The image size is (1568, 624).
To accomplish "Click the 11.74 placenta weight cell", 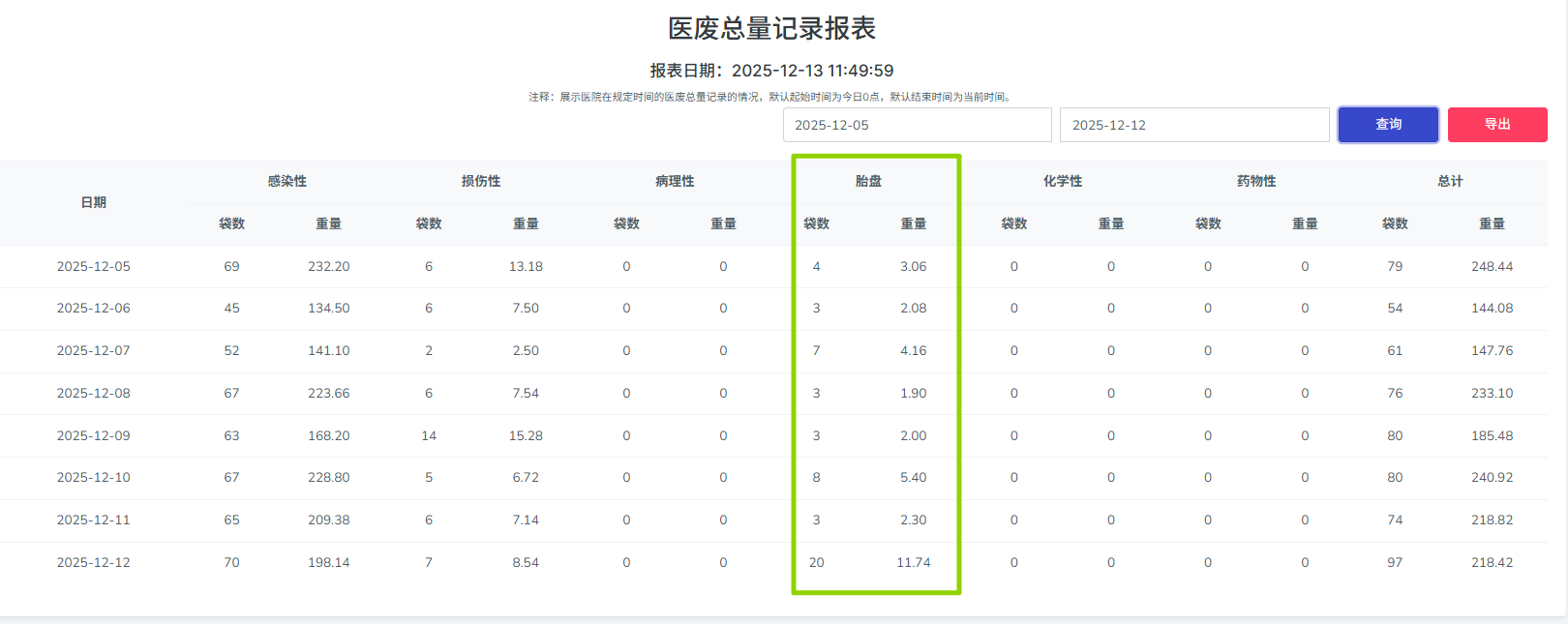I will coord(914,562).
